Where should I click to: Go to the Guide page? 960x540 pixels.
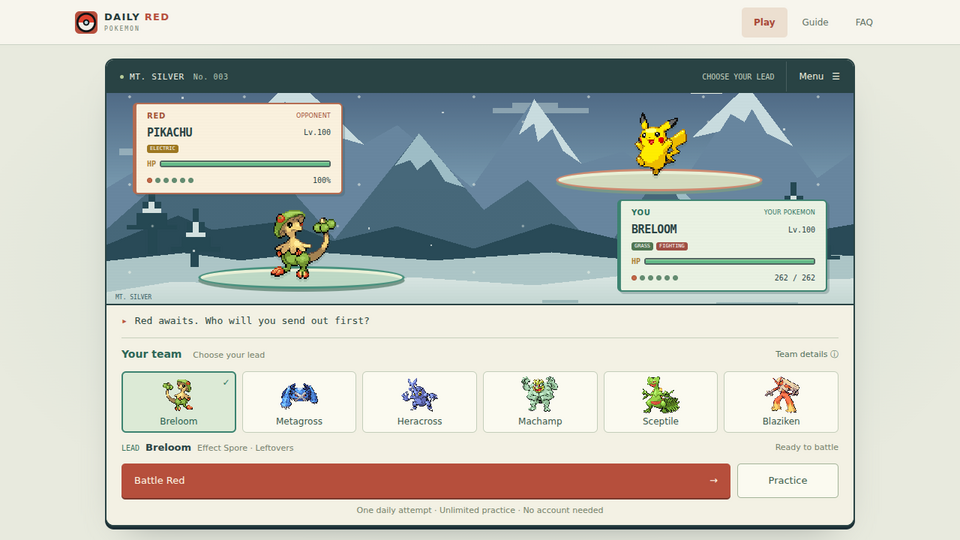[x=815, y=22]
